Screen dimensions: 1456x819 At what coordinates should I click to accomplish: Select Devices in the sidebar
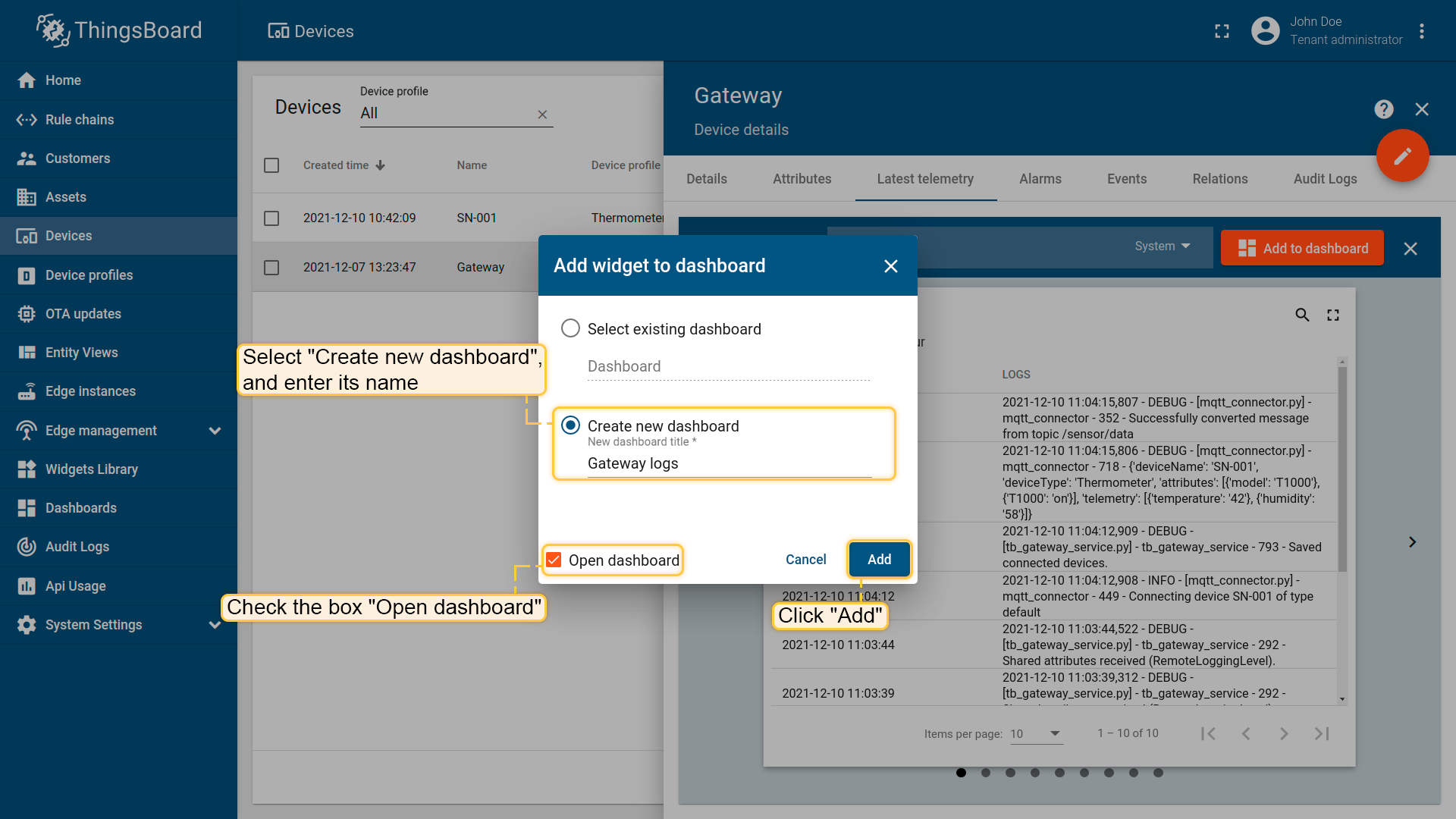tap(118, 236)
